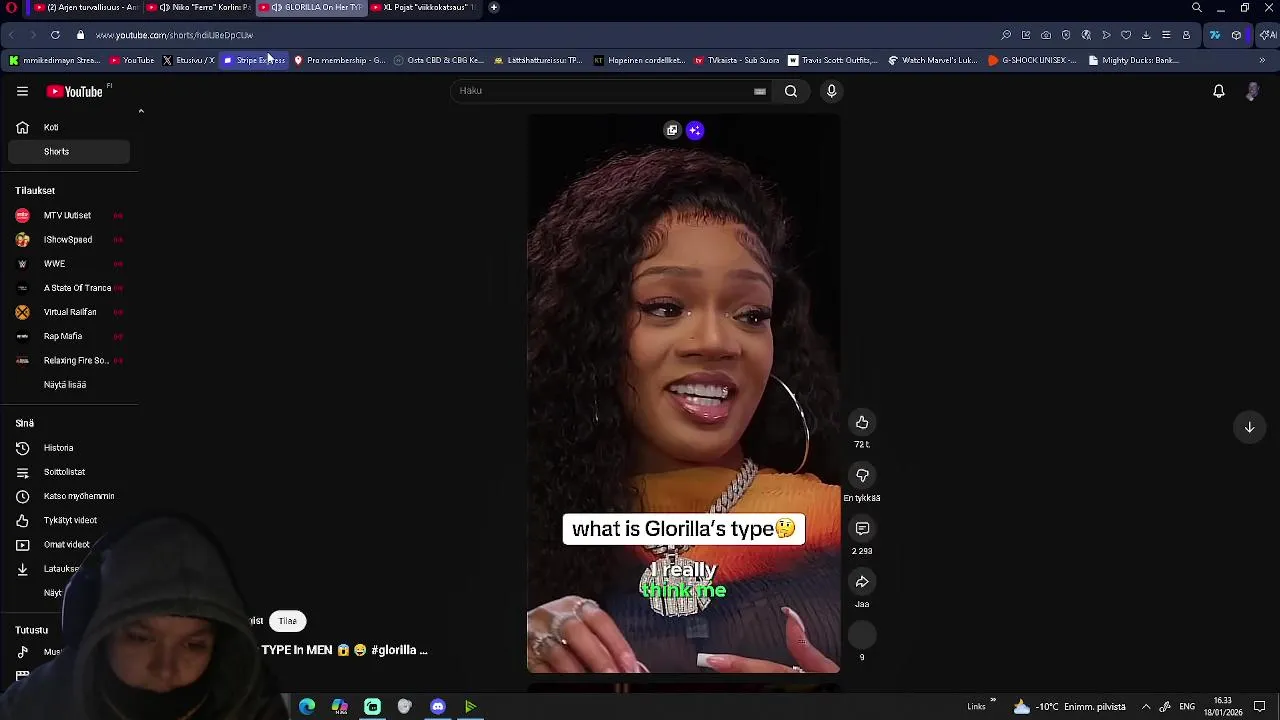The height and width of the screenshot is (720, 1280).
Task: Open the AI button in browser toolbar
Action: [x=1268, y=35]
